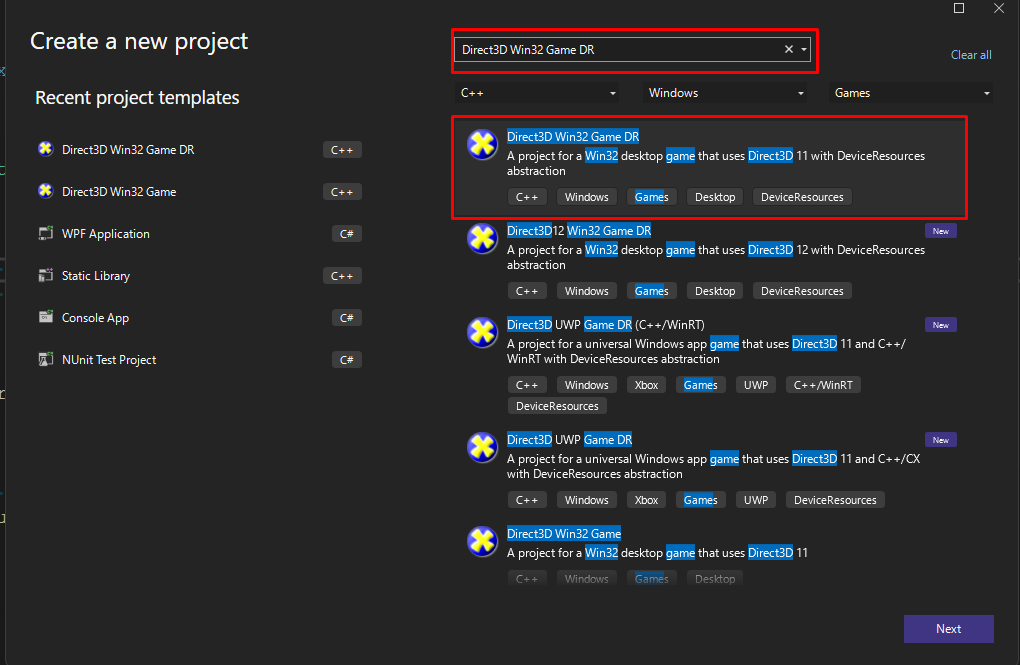
Task: Click the Console App template icon
Action: pyautogui.click(x=45, y=317)
